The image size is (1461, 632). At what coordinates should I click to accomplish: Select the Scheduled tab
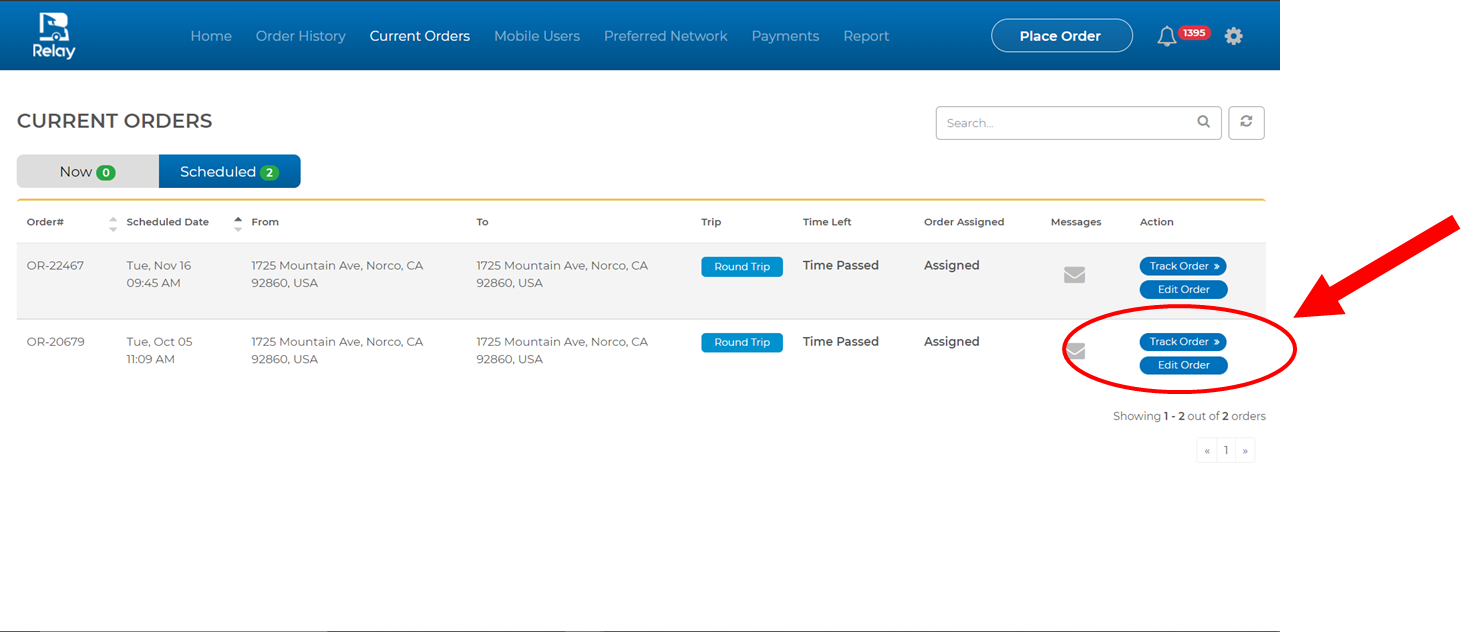pos(229,172)
